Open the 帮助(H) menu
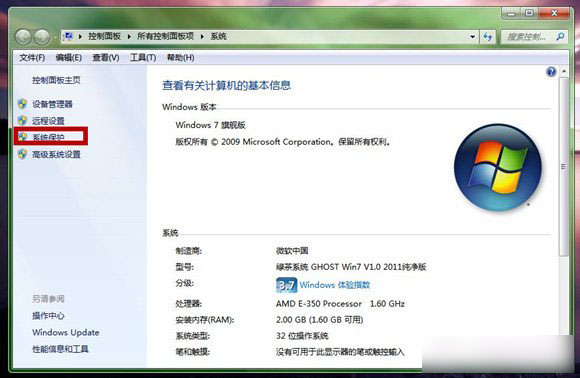The image size is (580, 378). click(x=181, y=58)
